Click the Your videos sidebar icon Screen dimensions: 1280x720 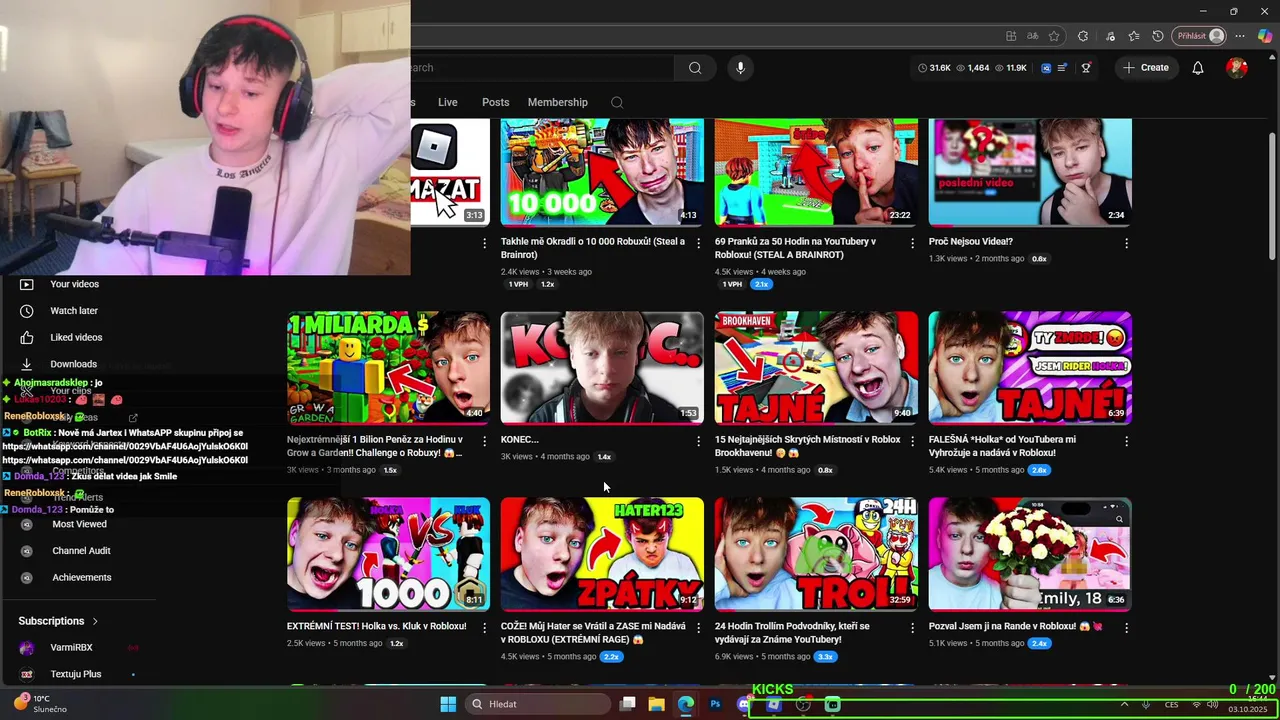(x=27, y=284)
